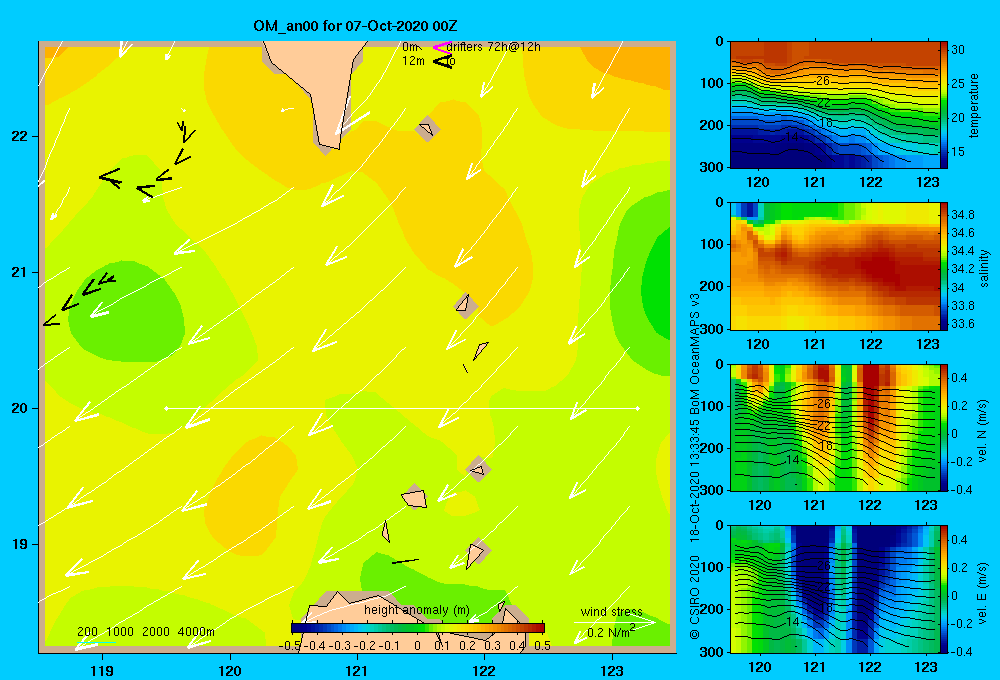
Task: Click the '14' contour label in temperature panel
Action: tap(791, 137)
